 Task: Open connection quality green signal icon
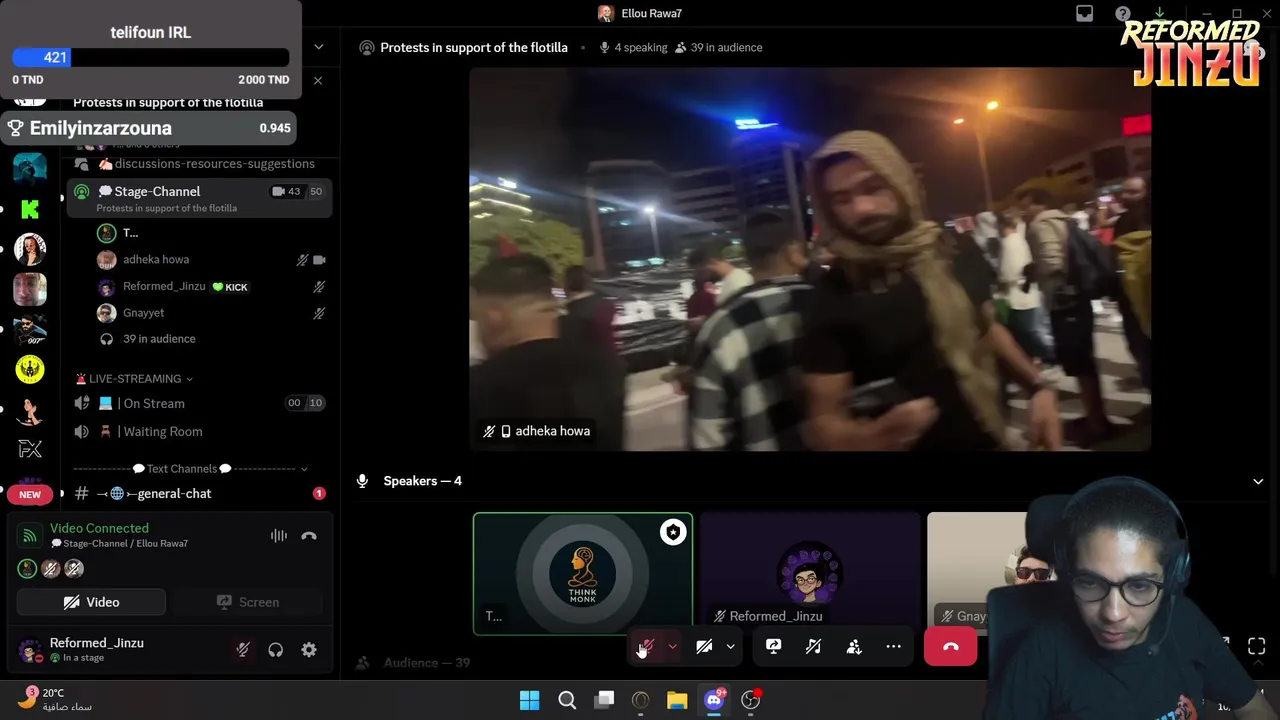tap(30, 536)
